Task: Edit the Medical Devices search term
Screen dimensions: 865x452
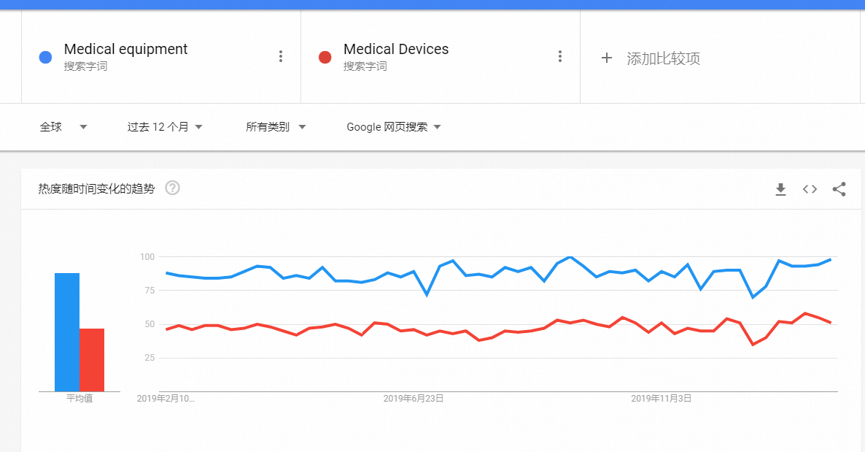Action: (396, 49)
